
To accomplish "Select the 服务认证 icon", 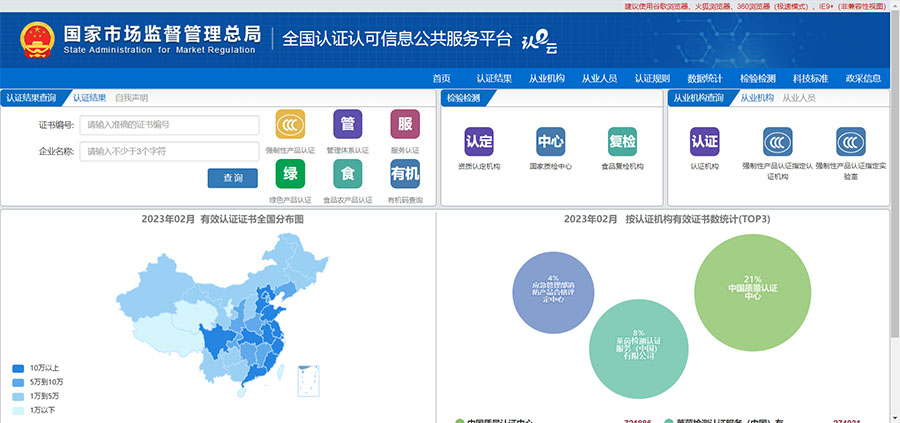I will point(405,125).
